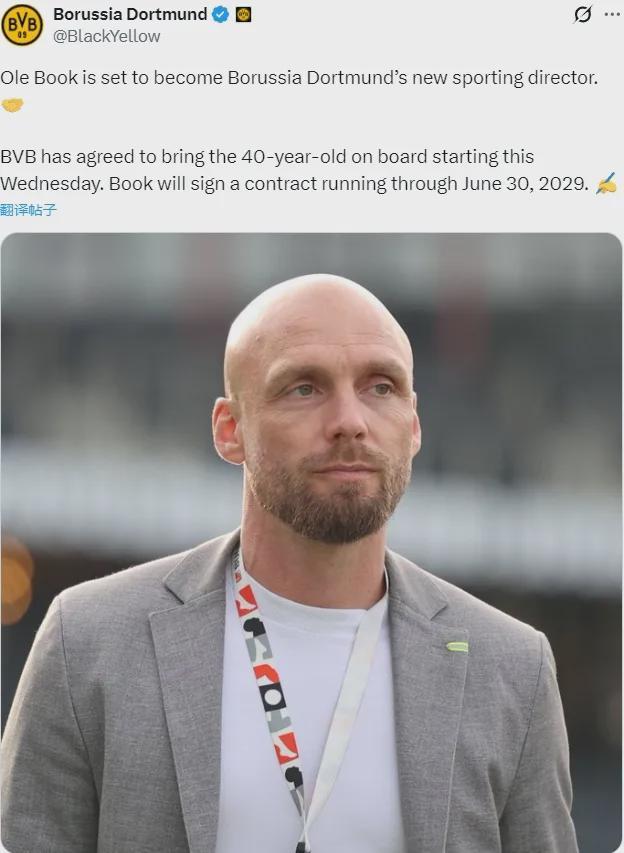The image size is (624, 853).
Task: Click the writing hand emoji after 2029
Action: click(606, 183)
